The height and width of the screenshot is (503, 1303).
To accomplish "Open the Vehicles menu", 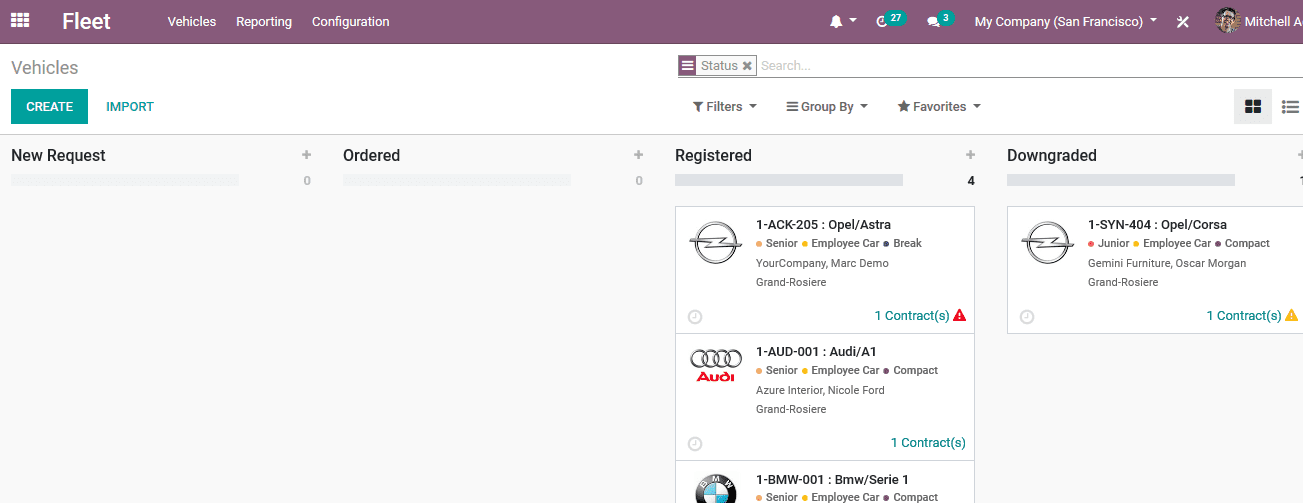I will pos(192,21).
